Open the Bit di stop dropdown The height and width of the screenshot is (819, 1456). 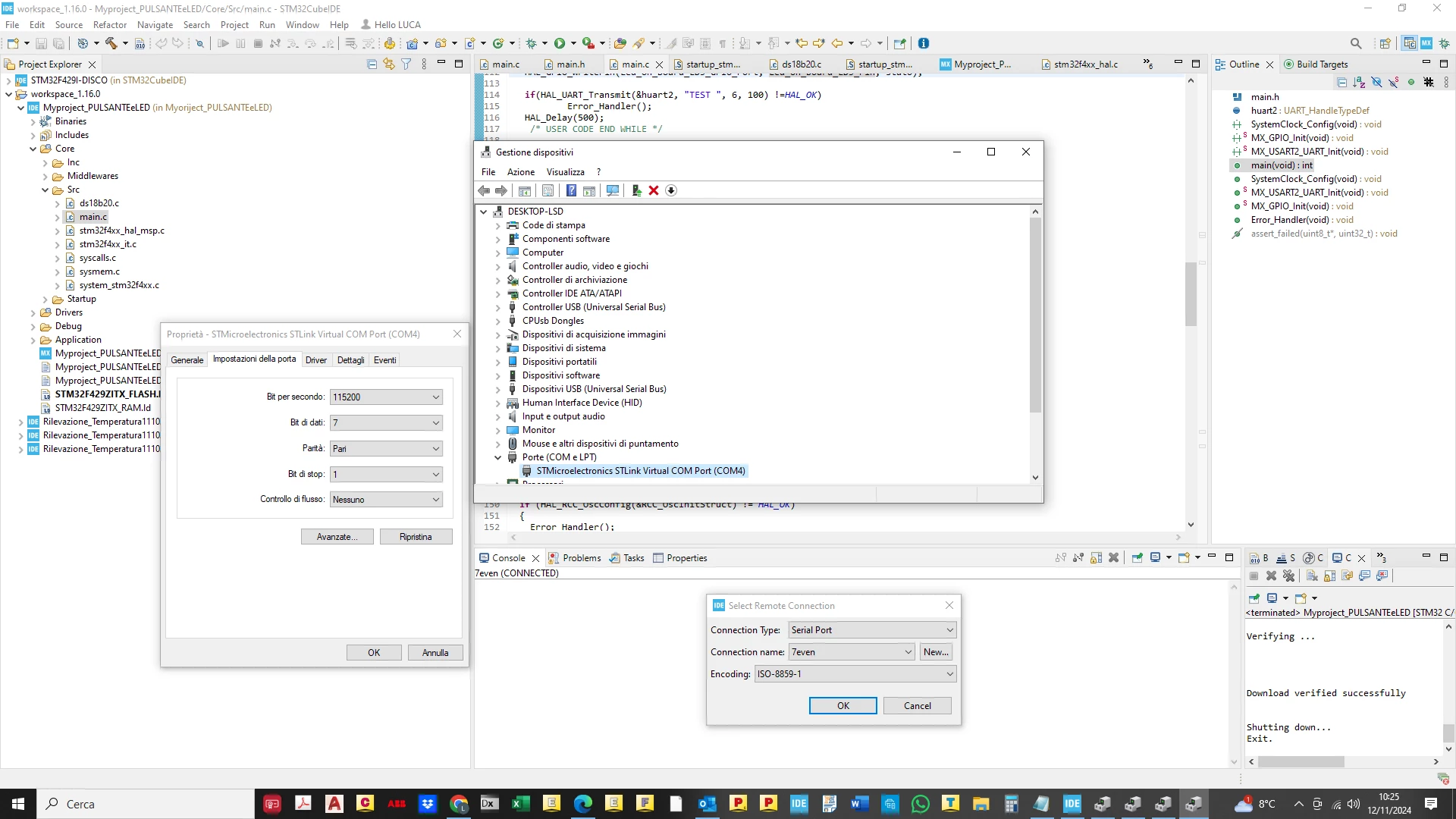click(386, 475)
